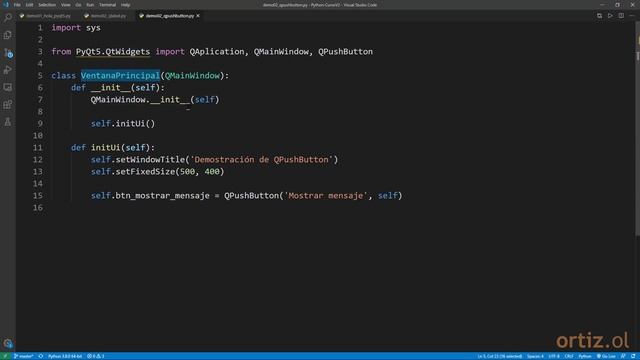Close the demo02_qpushbutton.py tab
640x360 pixels.
pos(198,16)
